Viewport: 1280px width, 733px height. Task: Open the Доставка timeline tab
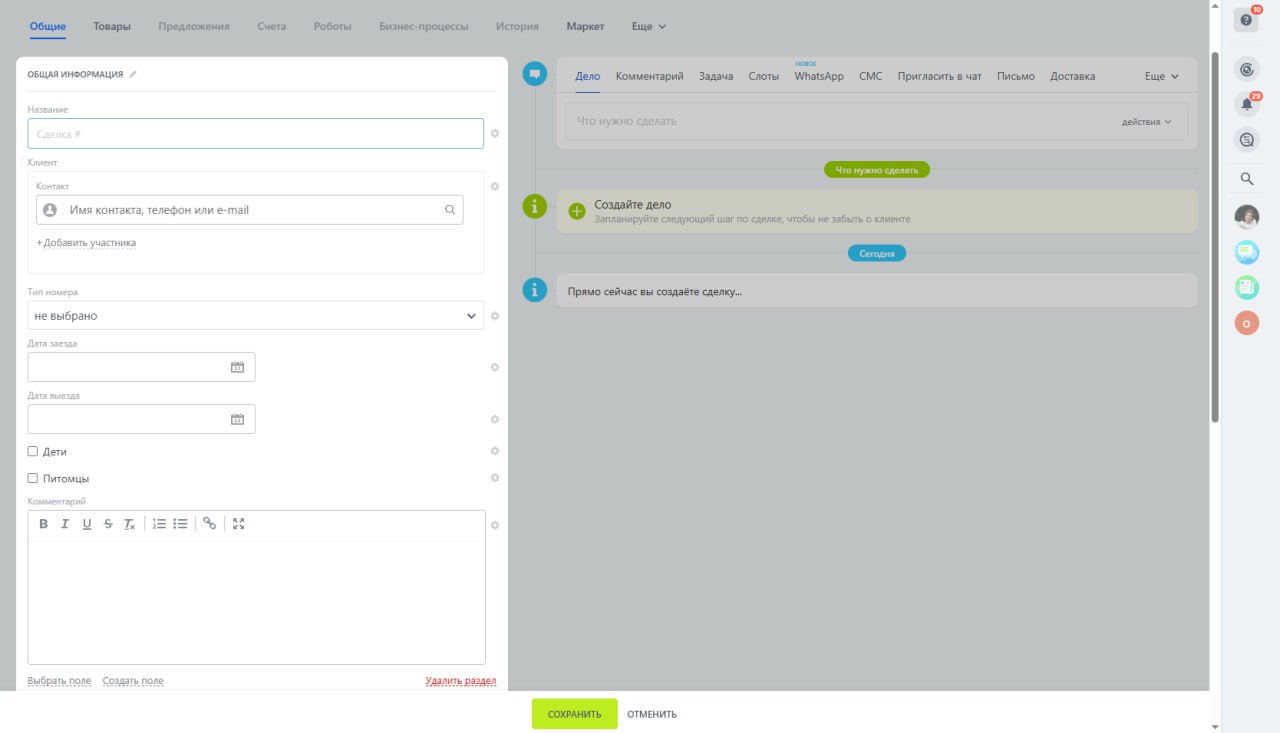[x=1073, y=76]
